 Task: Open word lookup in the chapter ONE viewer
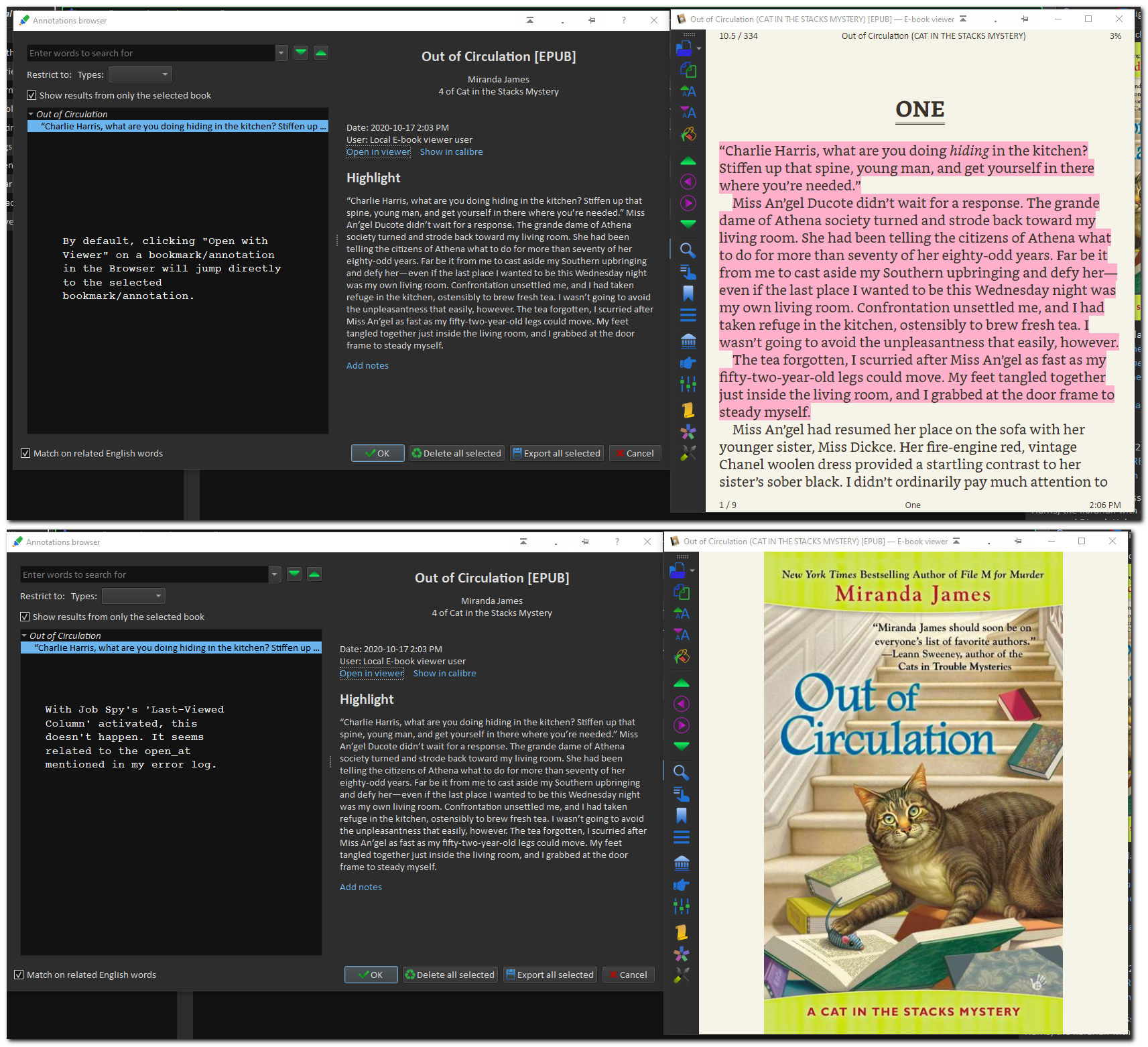[688, 341]
